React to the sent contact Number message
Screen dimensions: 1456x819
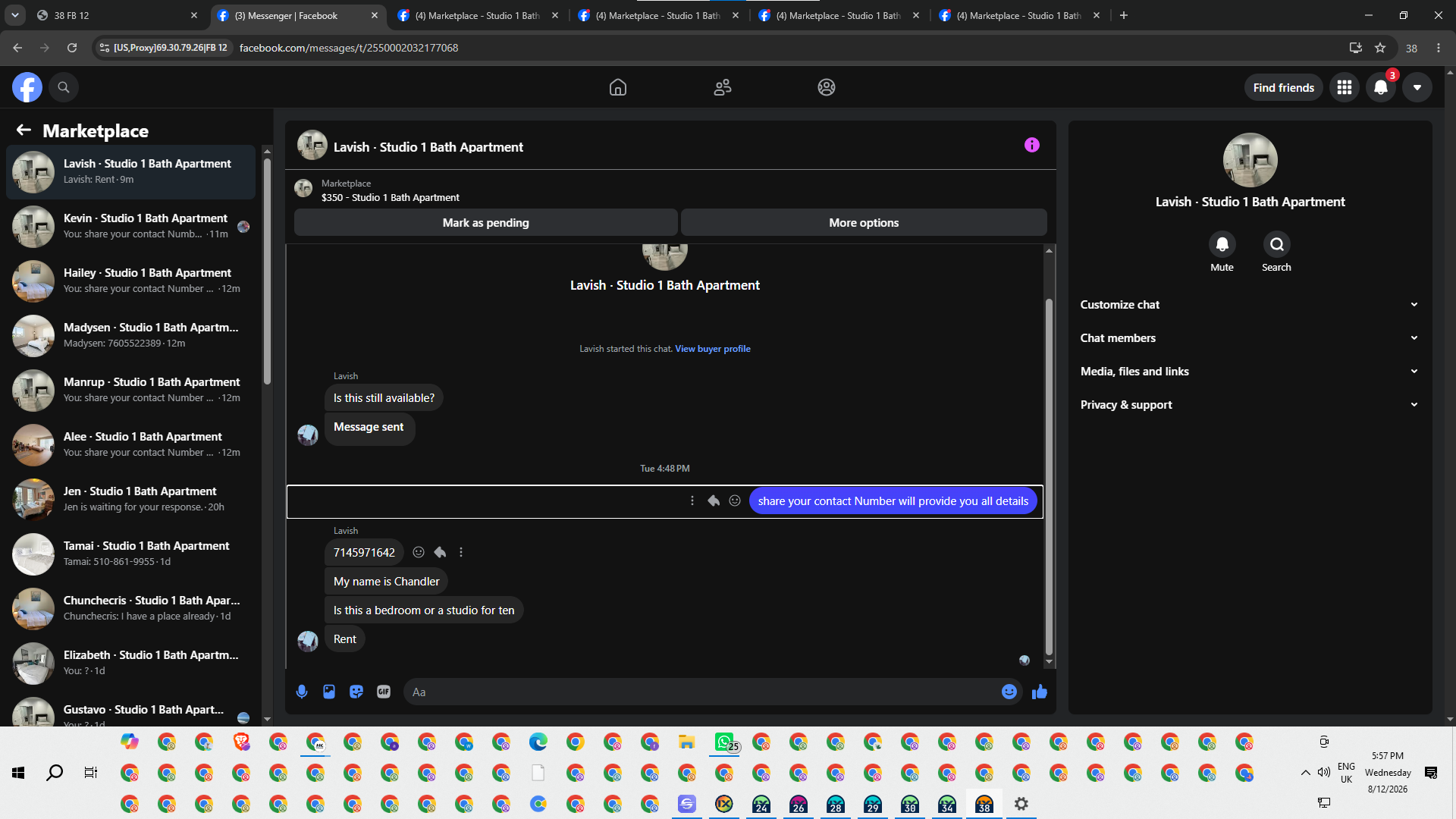pos(735,500)
